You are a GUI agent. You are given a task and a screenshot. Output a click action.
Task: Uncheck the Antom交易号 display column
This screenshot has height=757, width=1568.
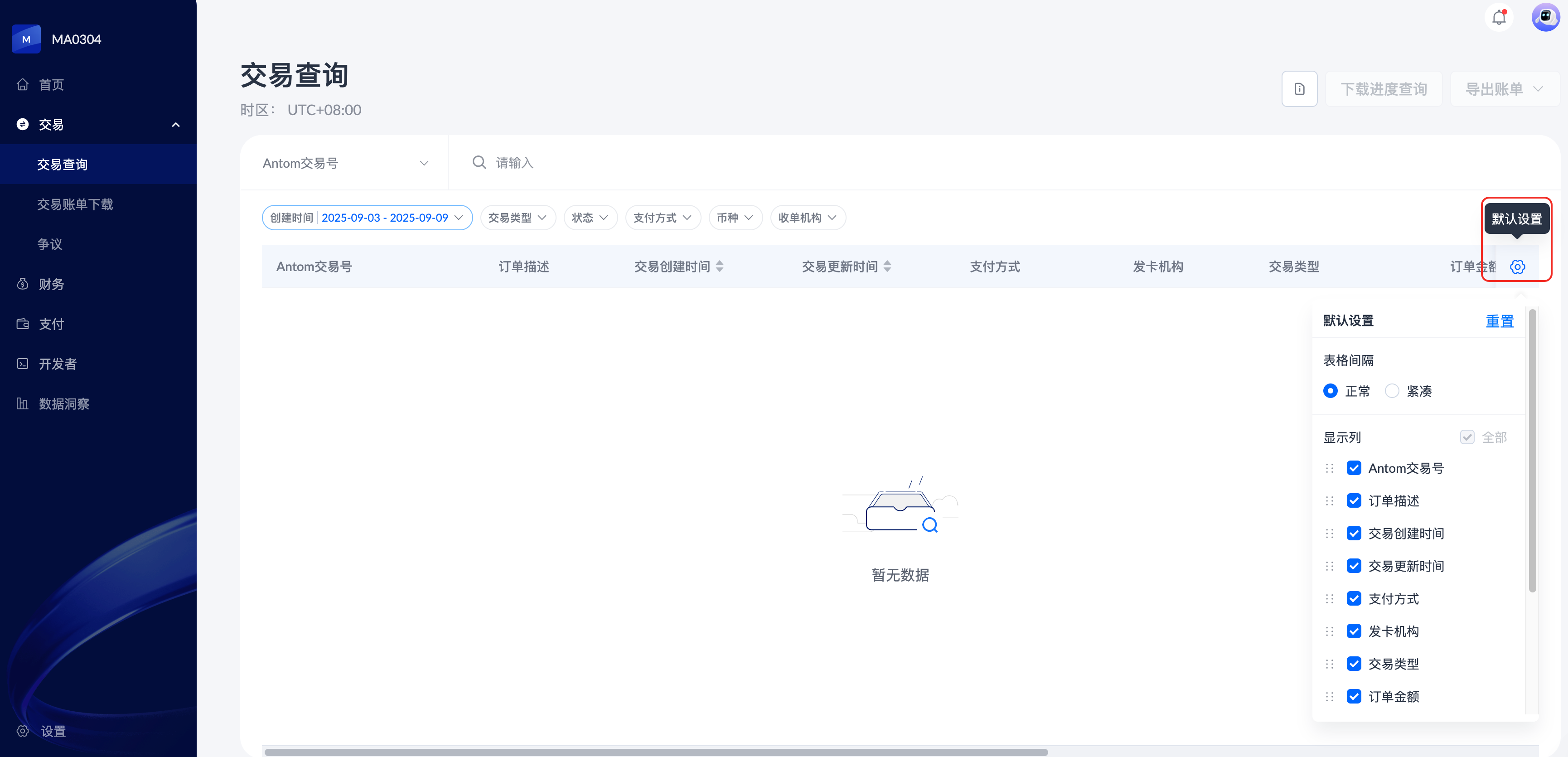[1354, 468]
